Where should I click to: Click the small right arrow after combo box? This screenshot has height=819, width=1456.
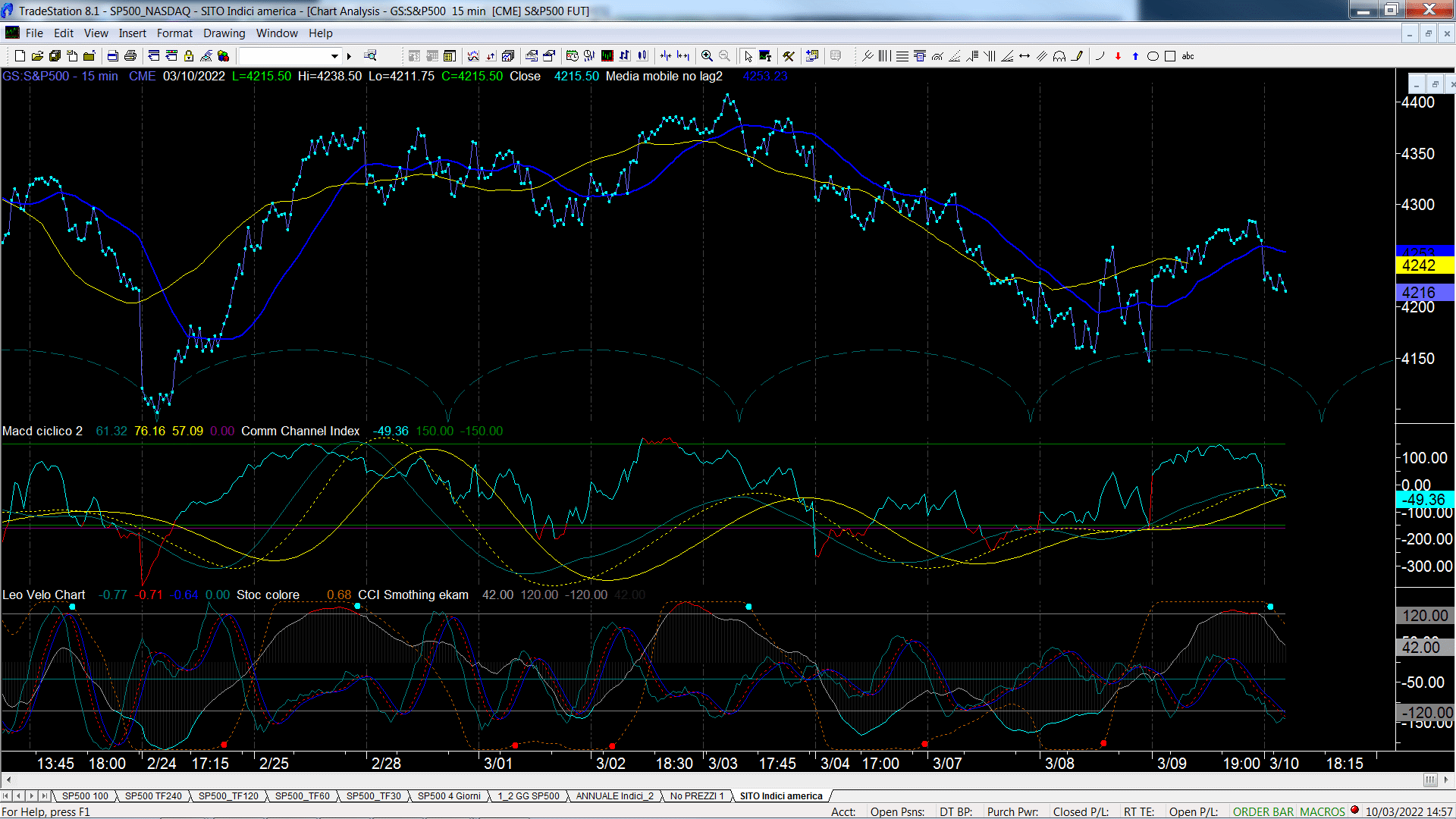[x=349, y=56]
